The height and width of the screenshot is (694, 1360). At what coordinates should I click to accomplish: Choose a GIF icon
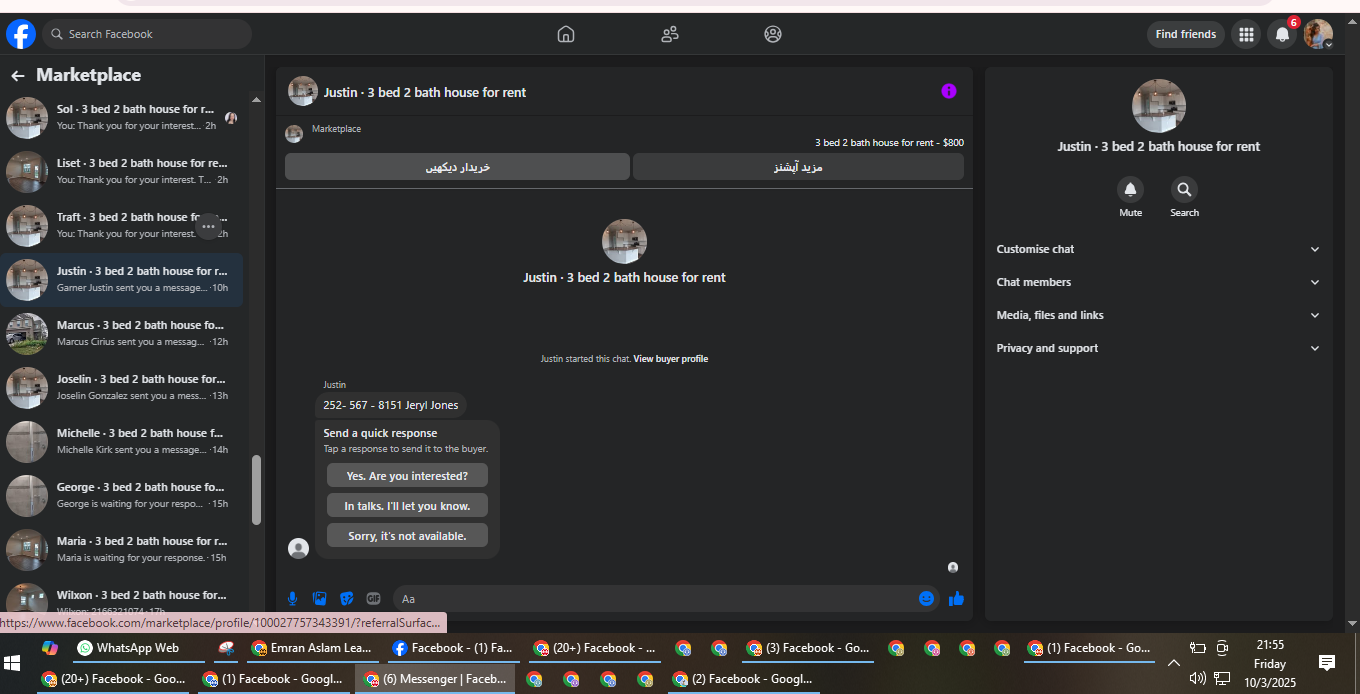(373, 598)
